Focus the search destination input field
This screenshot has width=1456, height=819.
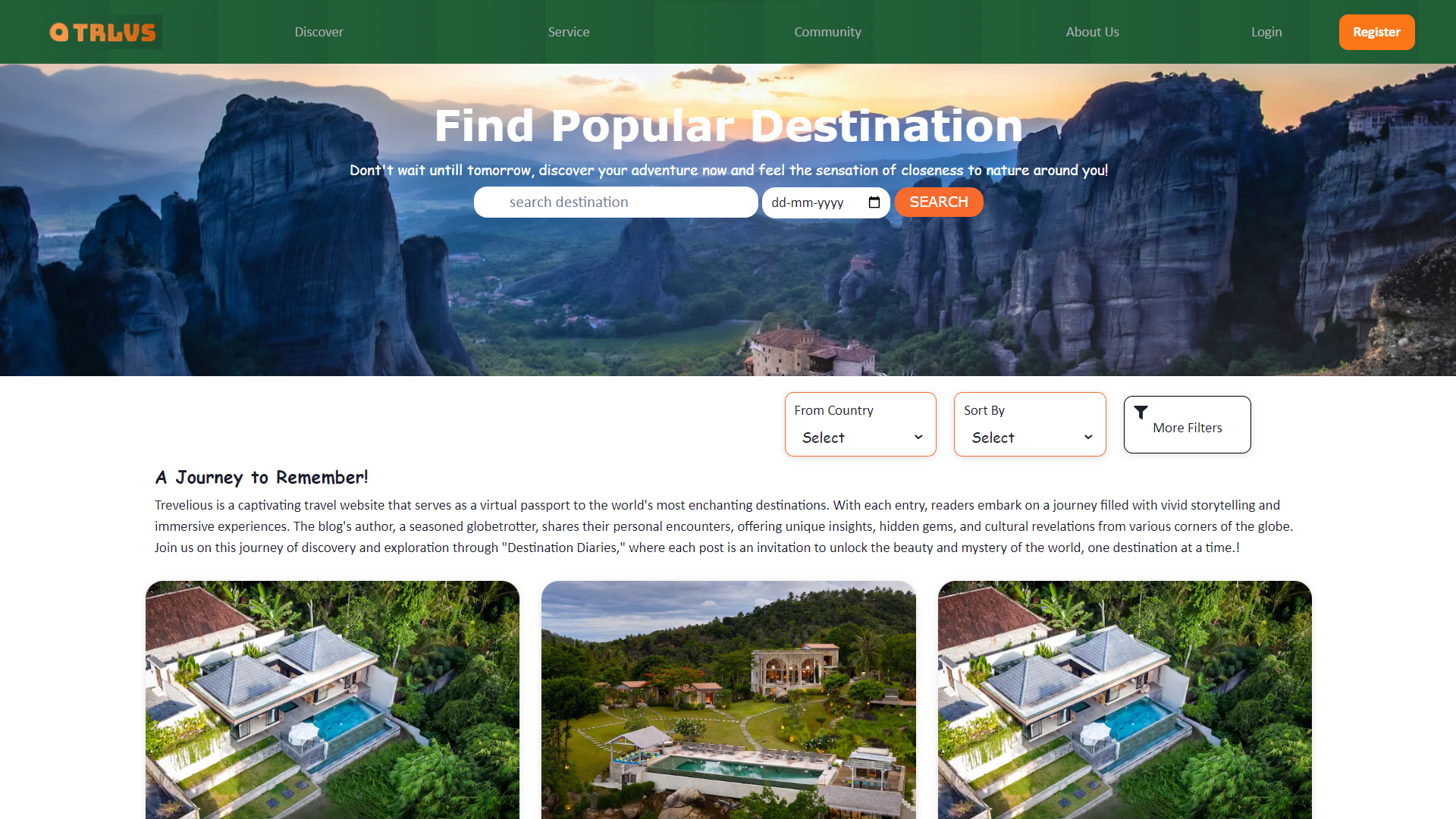tap(616, 202)
